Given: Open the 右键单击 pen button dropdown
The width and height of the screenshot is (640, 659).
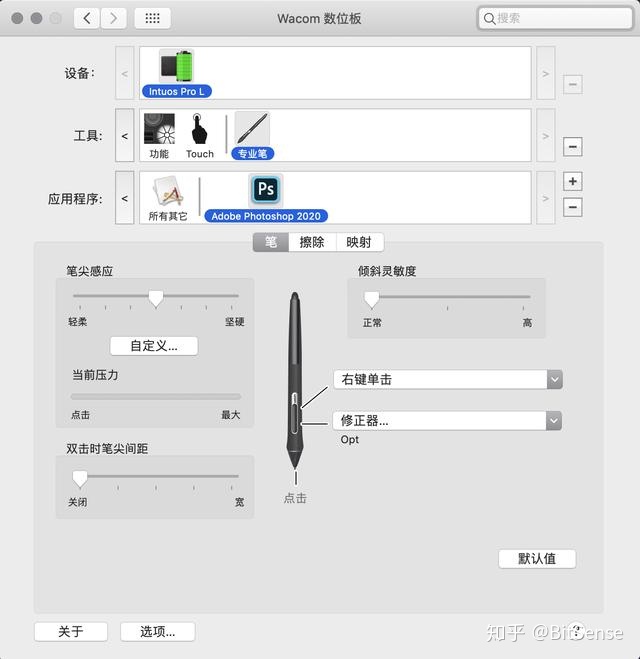Looking at the screenshot, I should click(x=448, y=380).
